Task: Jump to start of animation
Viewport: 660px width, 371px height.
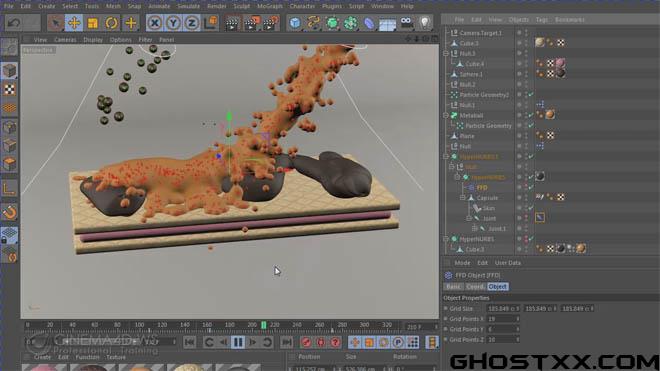Action: point(189,342)
